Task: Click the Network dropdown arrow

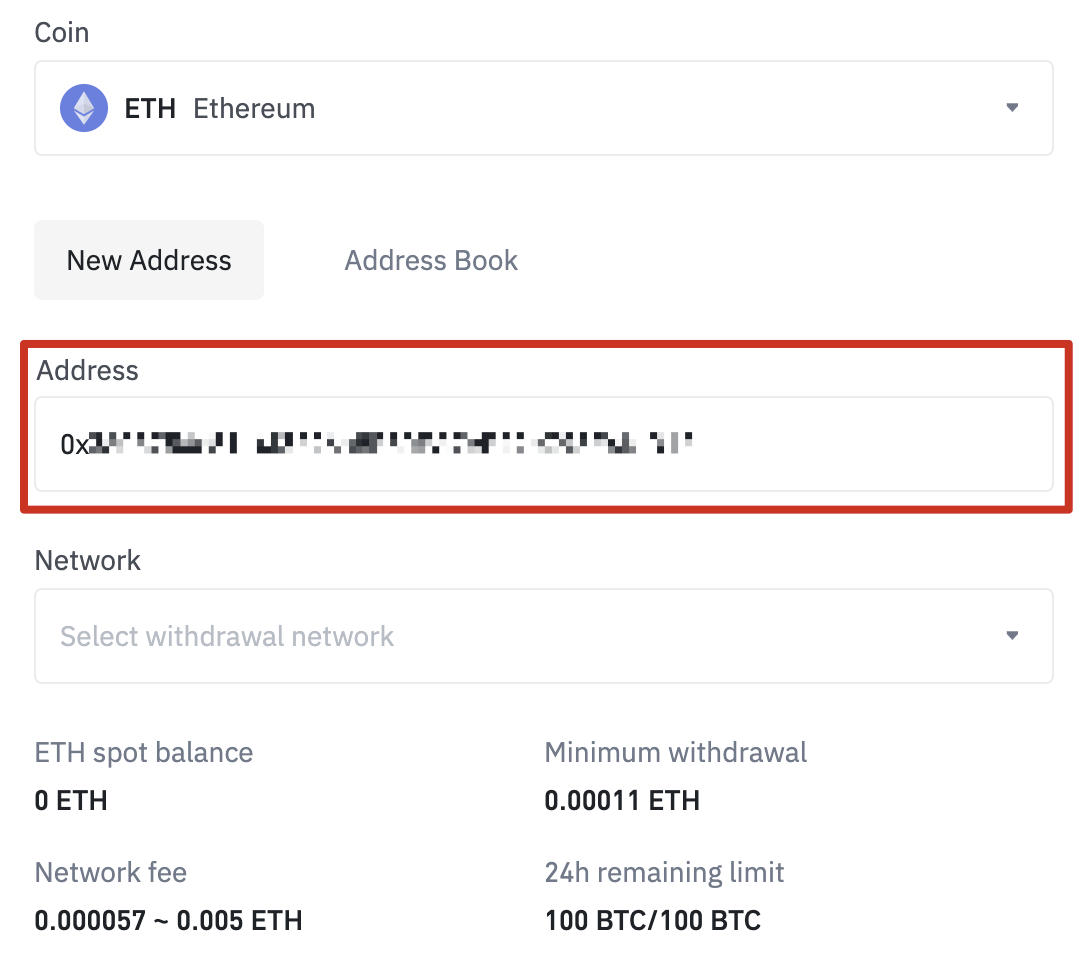Action: click(1012, 636)
